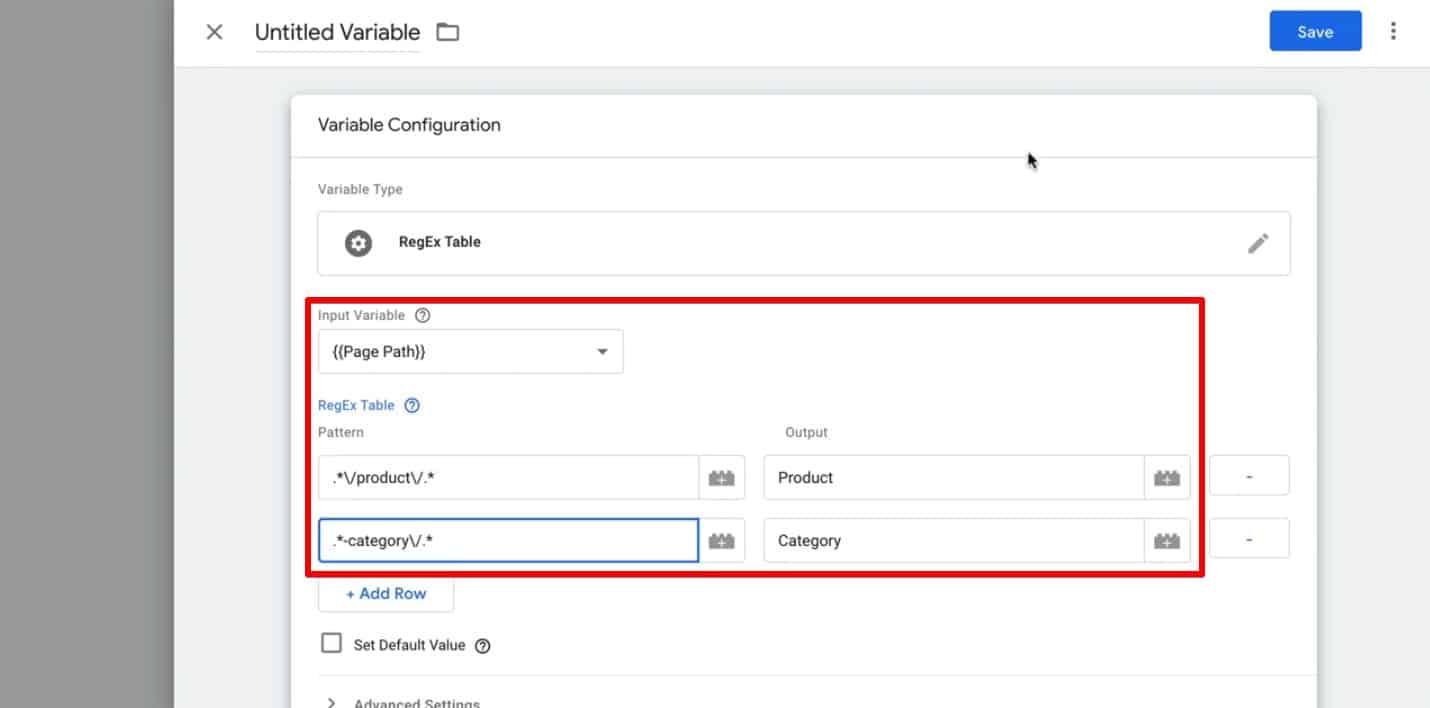Viewport: 1430px width, 708px height.
Task: Remove the Product pattern row with minus button
Action: click(1249, 475)
